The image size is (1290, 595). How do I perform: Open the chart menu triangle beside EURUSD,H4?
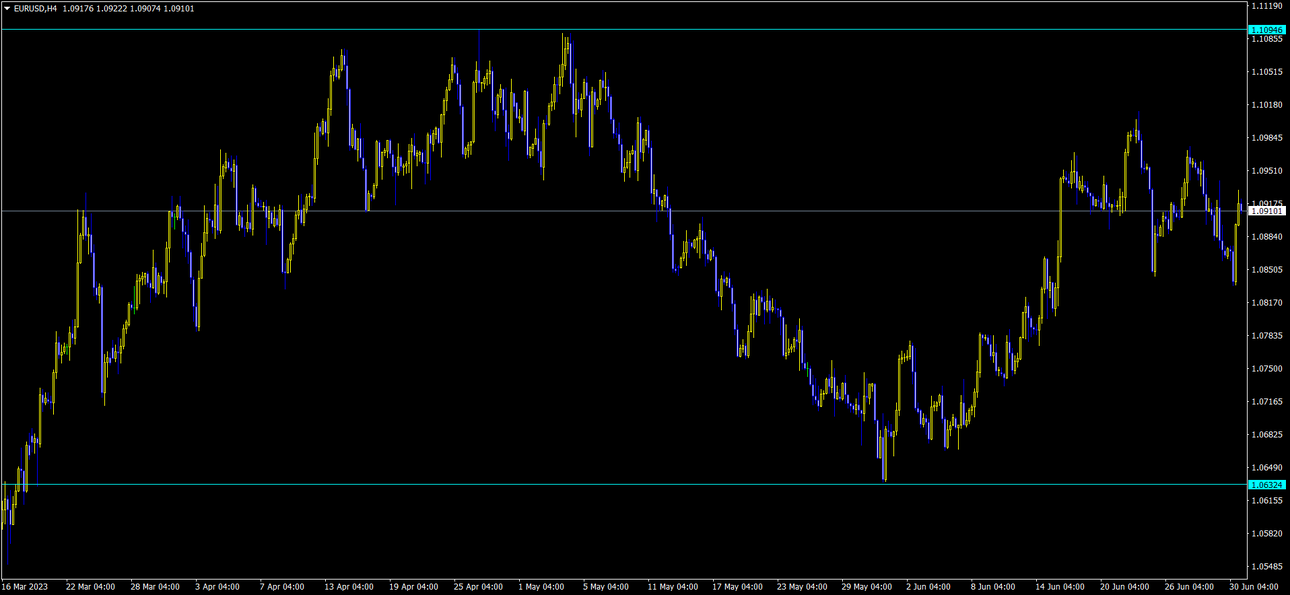pyautogui.click(x=7, y=8)
